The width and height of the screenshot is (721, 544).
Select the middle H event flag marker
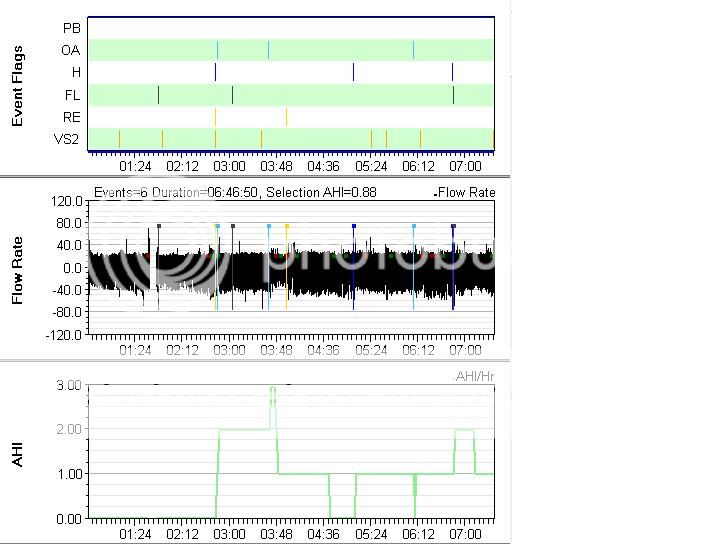(353, 72)
